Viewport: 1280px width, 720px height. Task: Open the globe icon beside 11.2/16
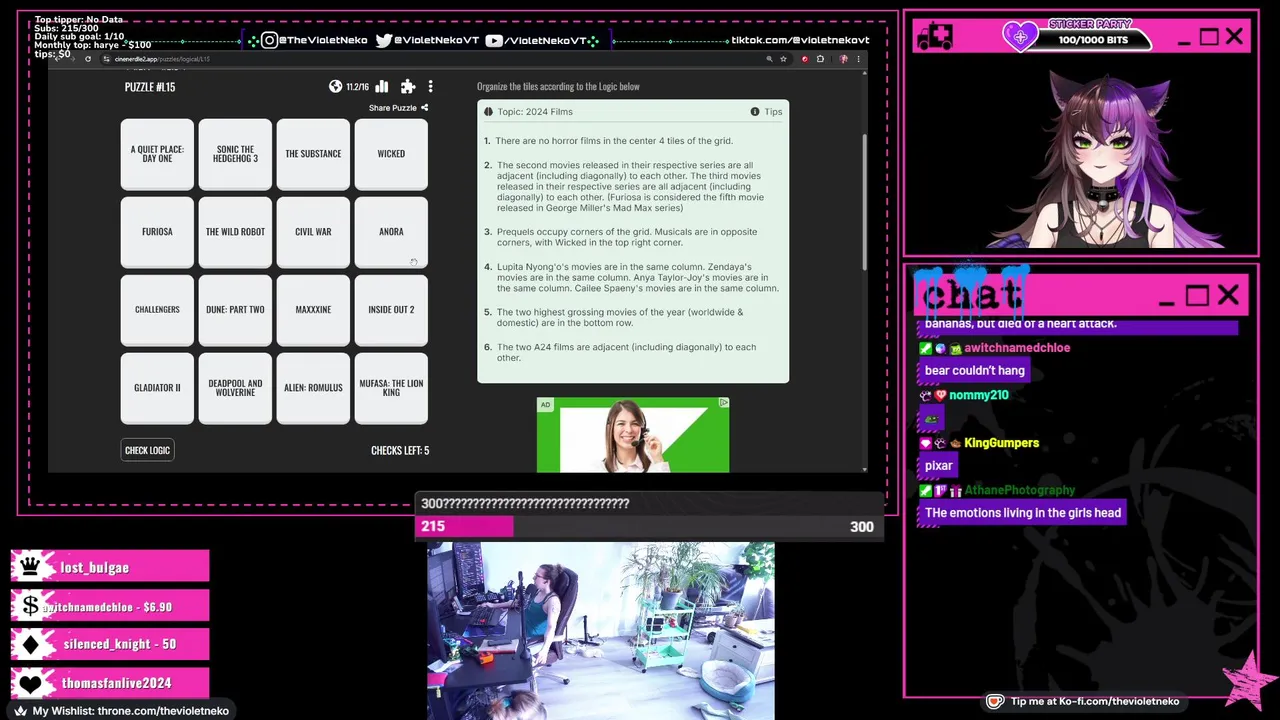336,87
